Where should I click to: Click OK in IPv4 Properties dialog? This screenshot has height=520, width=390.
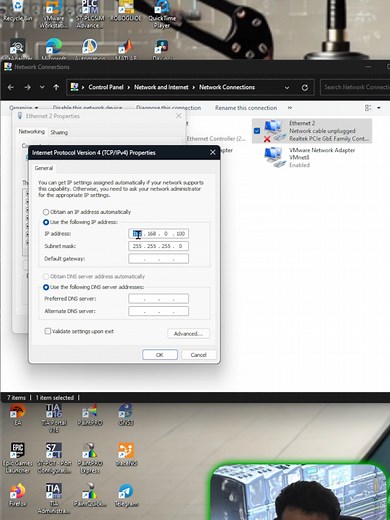pos(160,355)
